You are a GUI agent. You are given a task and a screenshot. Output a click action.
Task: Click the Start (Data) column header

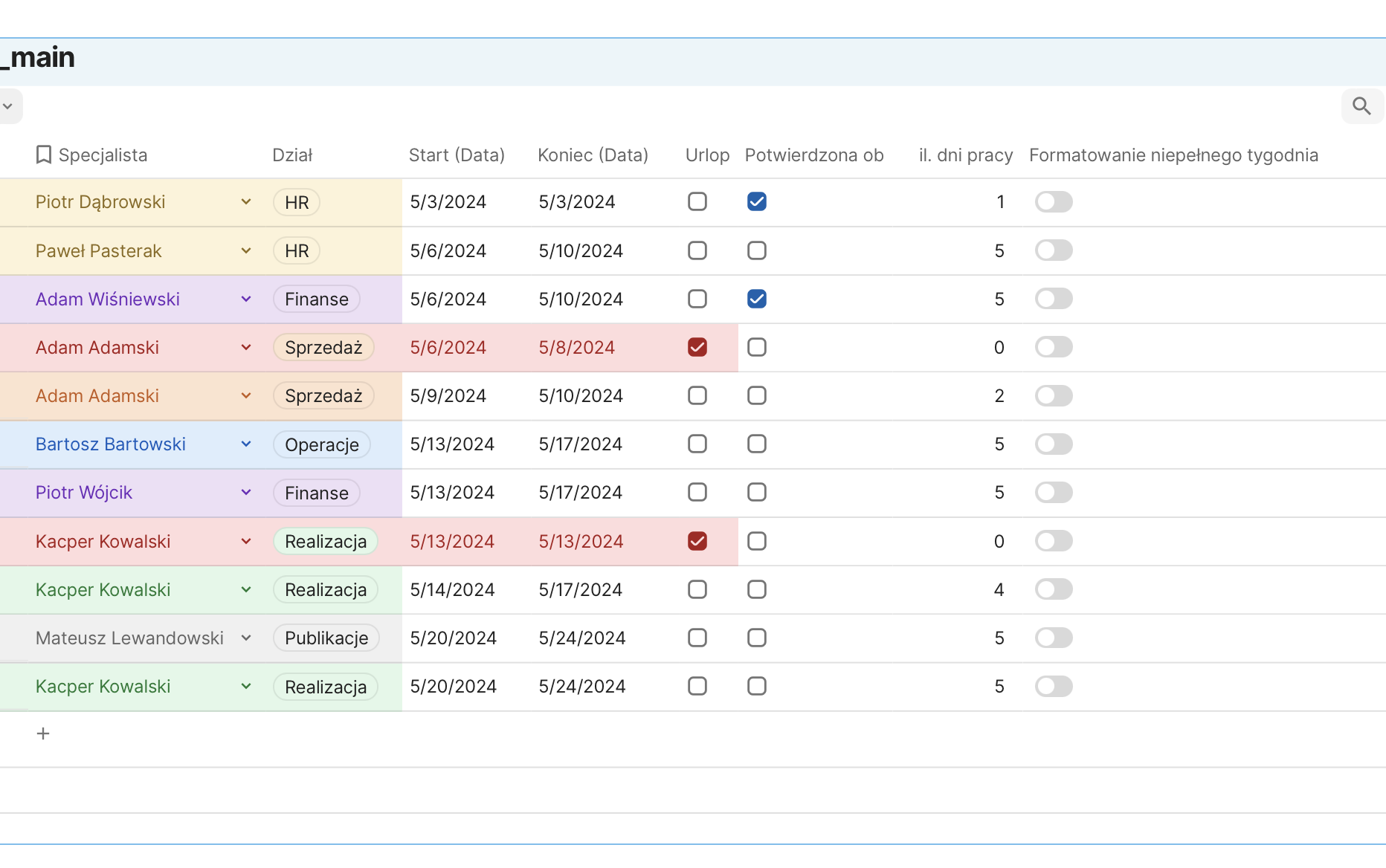coord(457,155)
